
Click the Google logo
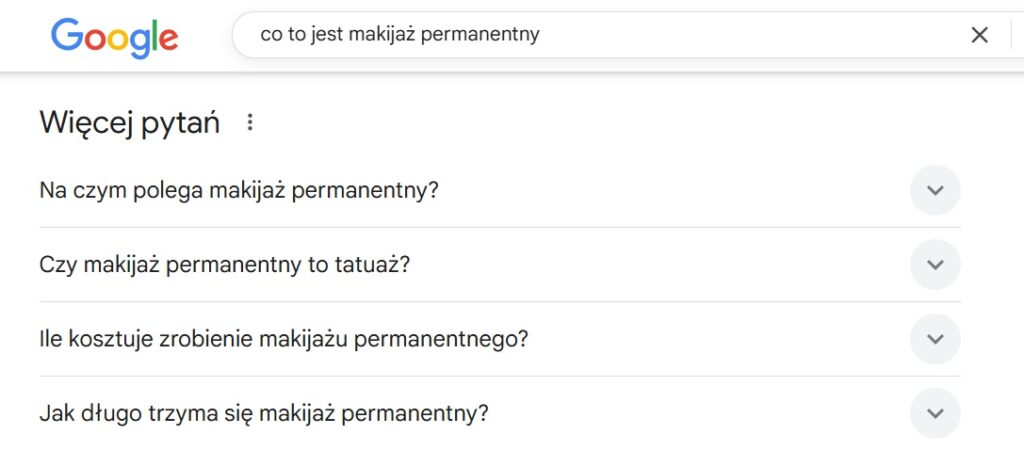114,38
